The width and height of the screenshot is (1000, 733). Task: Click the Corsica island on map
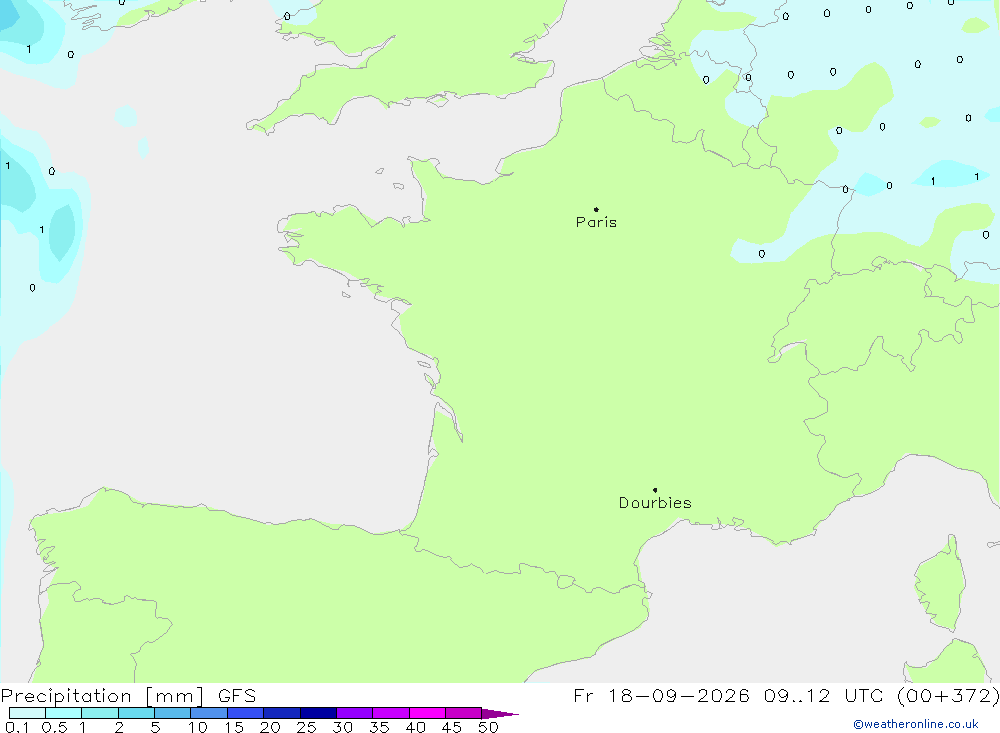[941, 586]
